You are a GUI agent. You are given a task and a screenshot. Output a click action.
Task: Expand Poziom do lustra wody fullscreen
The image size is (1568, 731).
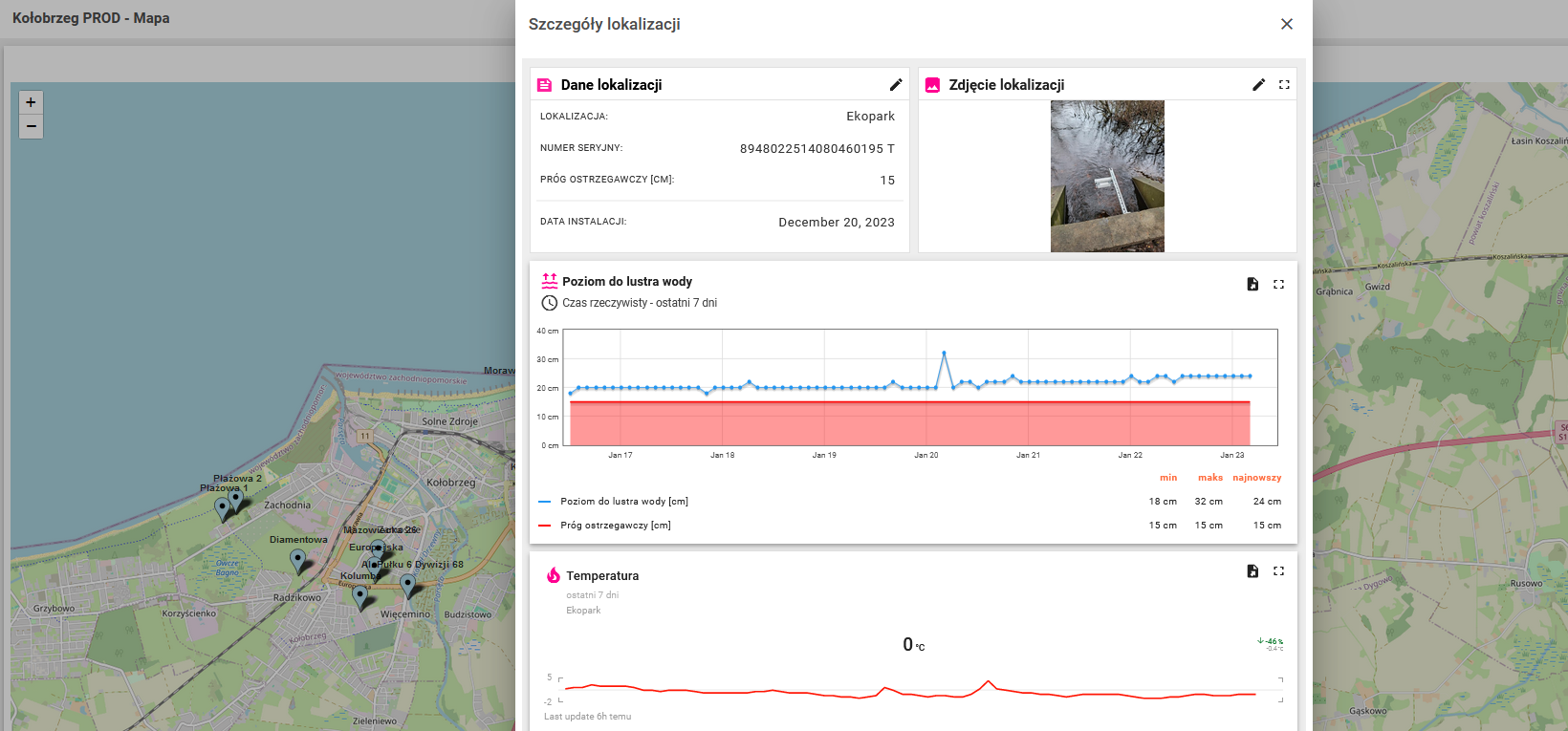(x=1278, y=284)
